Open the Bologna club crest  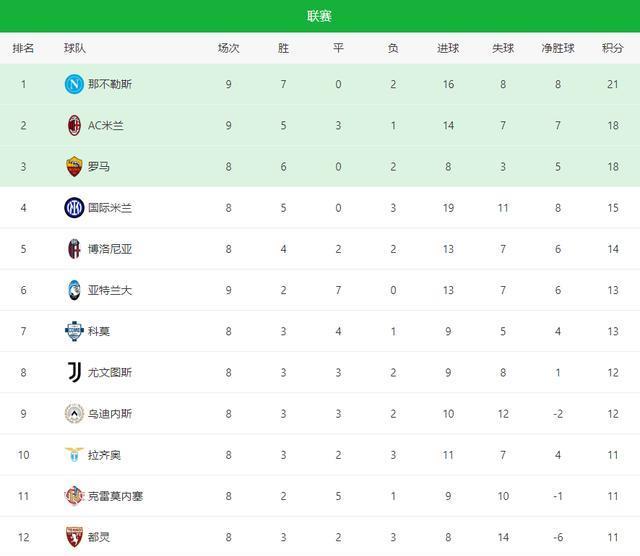74,249
